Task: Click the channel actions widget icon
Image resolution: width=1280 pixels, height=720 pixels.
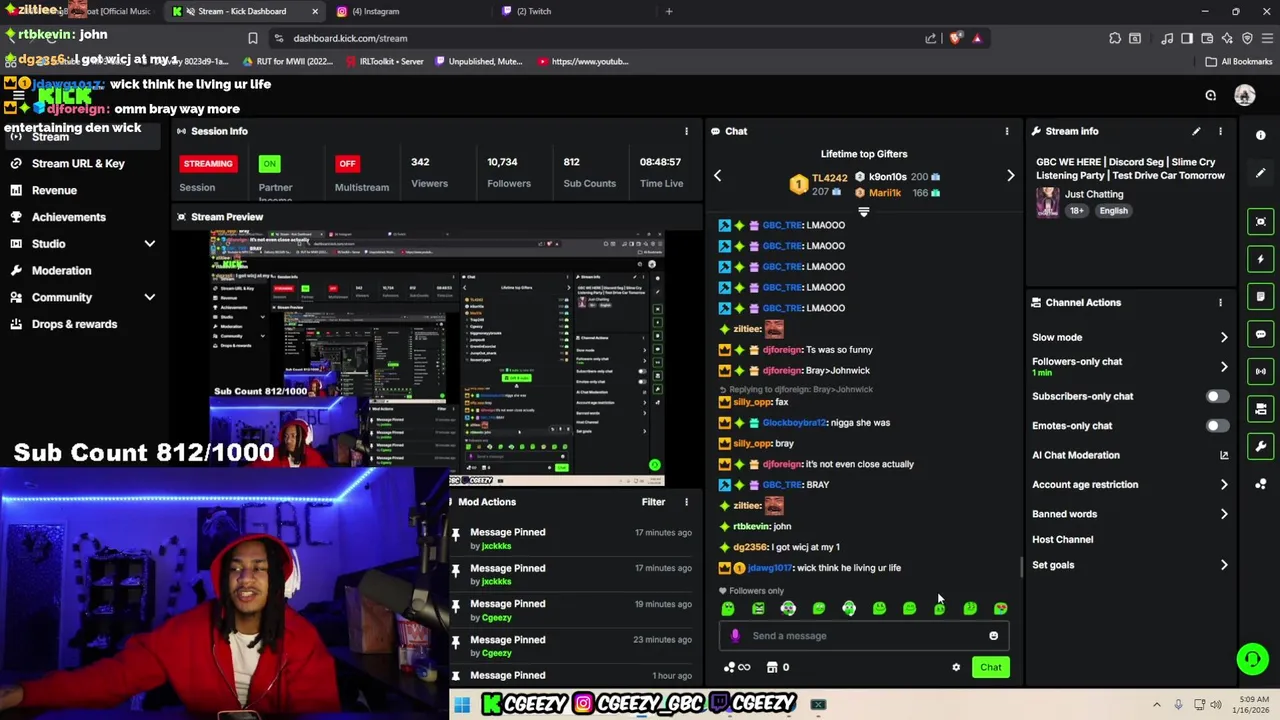Action: (x=1261, y=409)
